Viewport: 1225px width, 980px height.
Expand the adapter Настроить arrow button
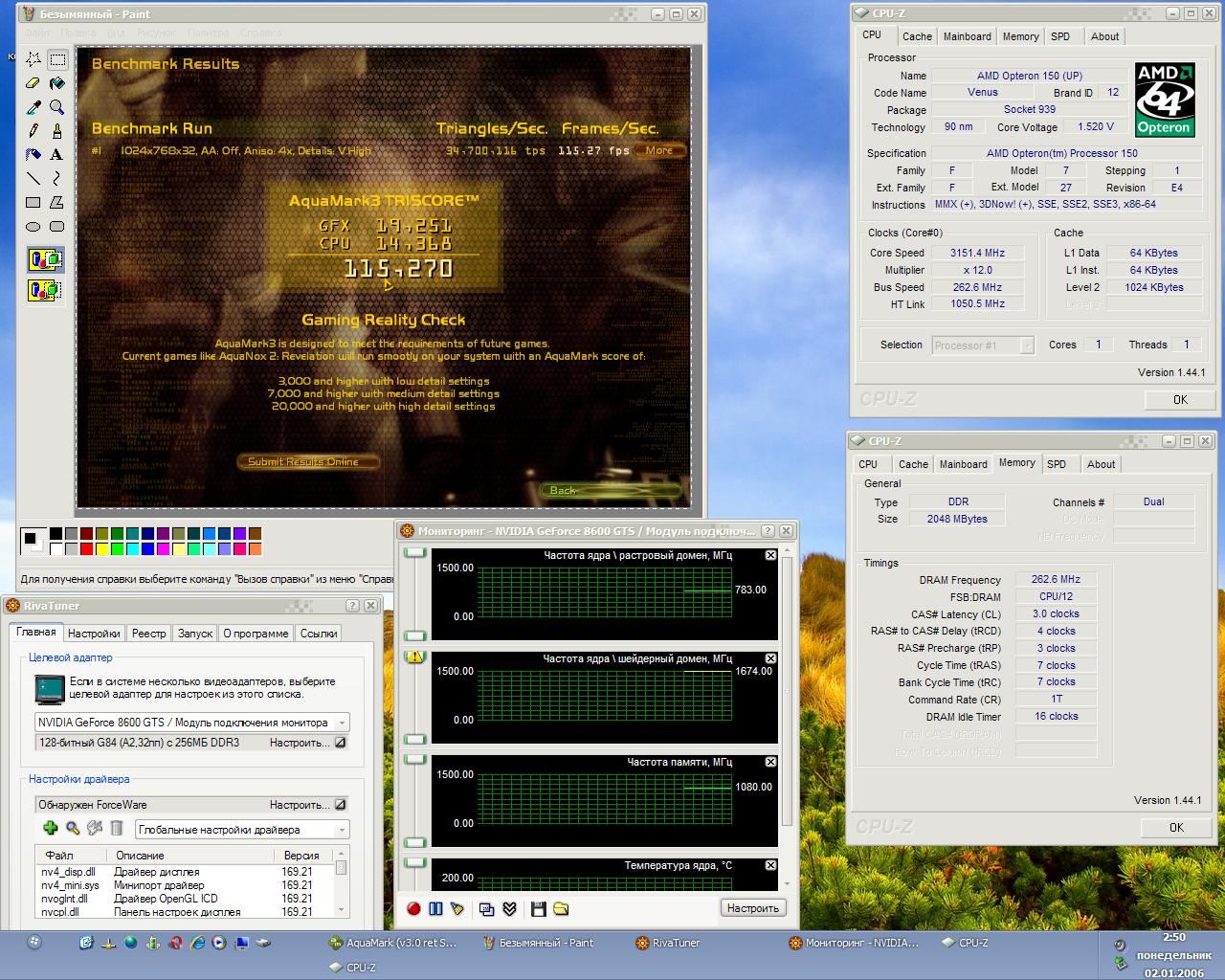tap(340, 743)
